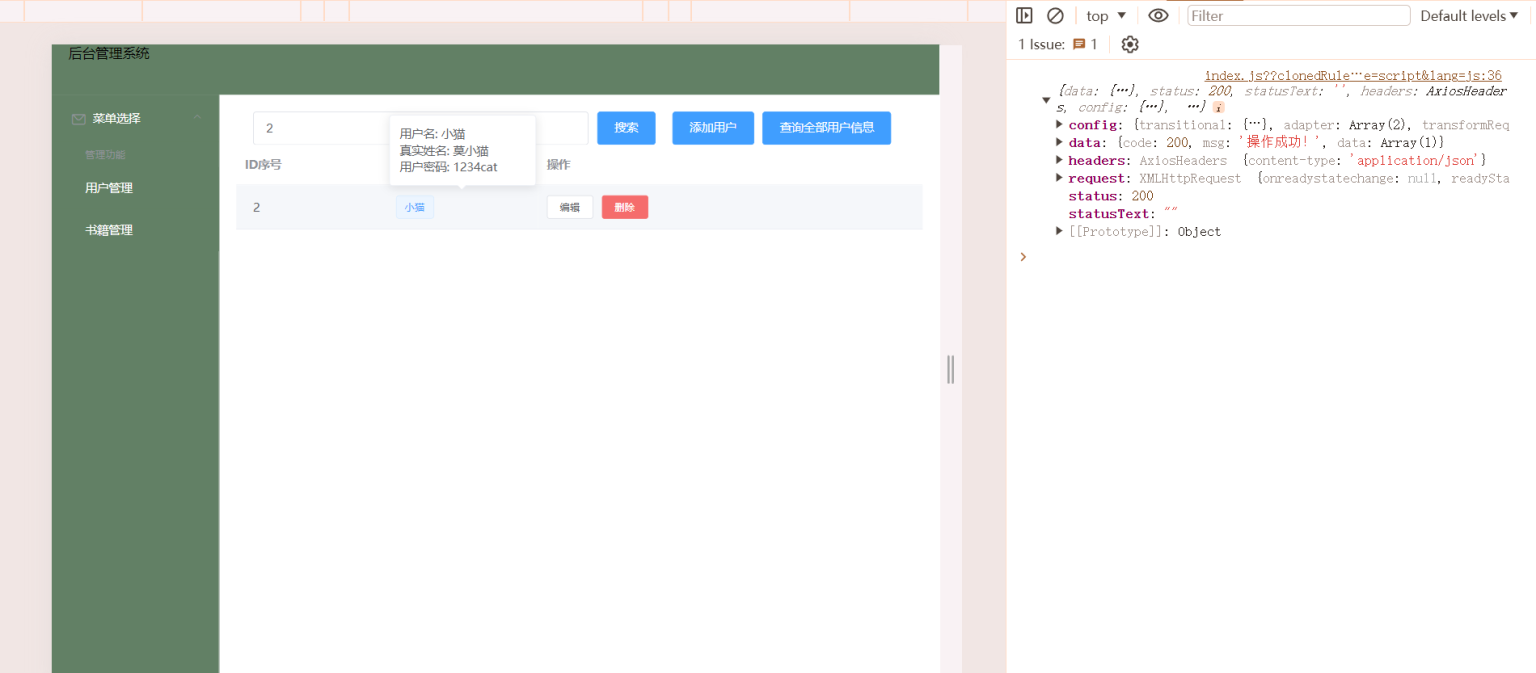Clear the console with the ban icon
This screenshot has height=673, width=1536.
pyautogui.click(x=1055, y=16)
